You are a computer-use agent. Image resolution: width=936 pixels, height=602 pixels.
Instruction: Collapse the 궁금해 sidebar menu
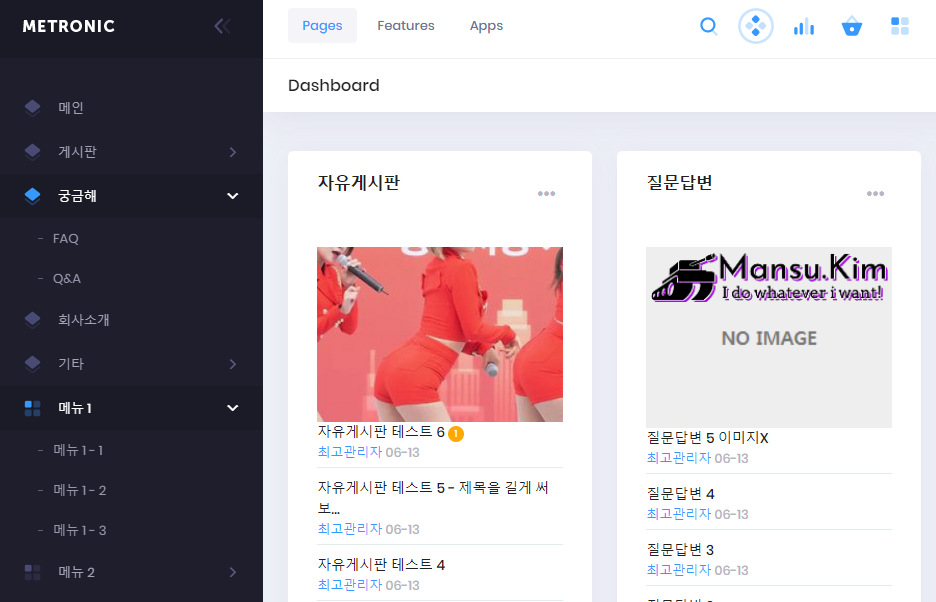[x=232, y=196]
